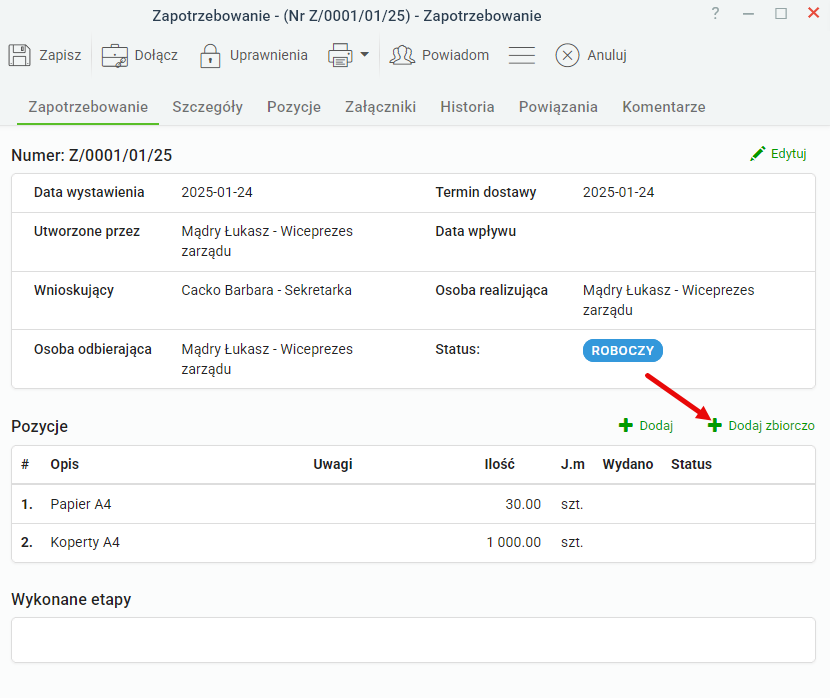This screenshot has width=830, height=698.
Task: Click the Numer: Z/0001/01/25 heading
Action: (92, 155)
